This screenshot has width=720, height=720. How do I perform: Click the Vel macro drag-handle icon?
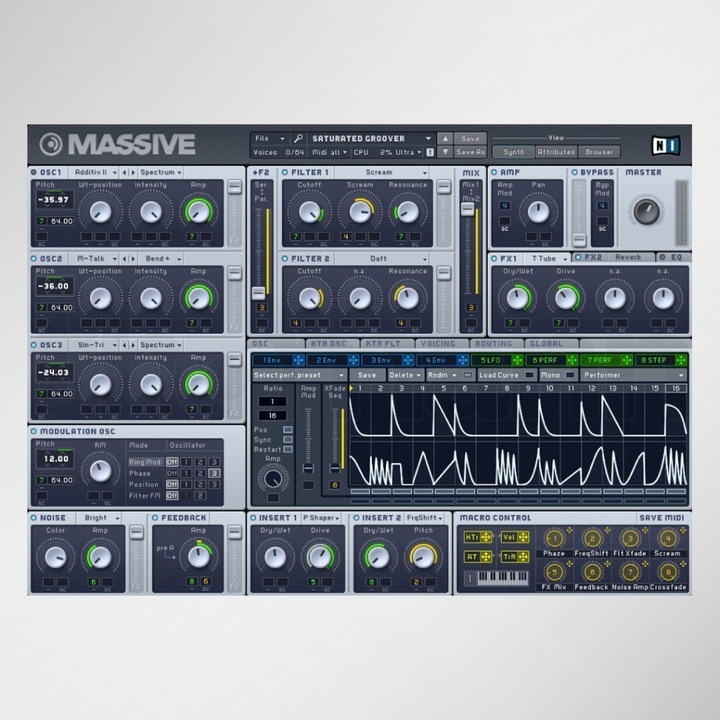[x=523, y=537]
